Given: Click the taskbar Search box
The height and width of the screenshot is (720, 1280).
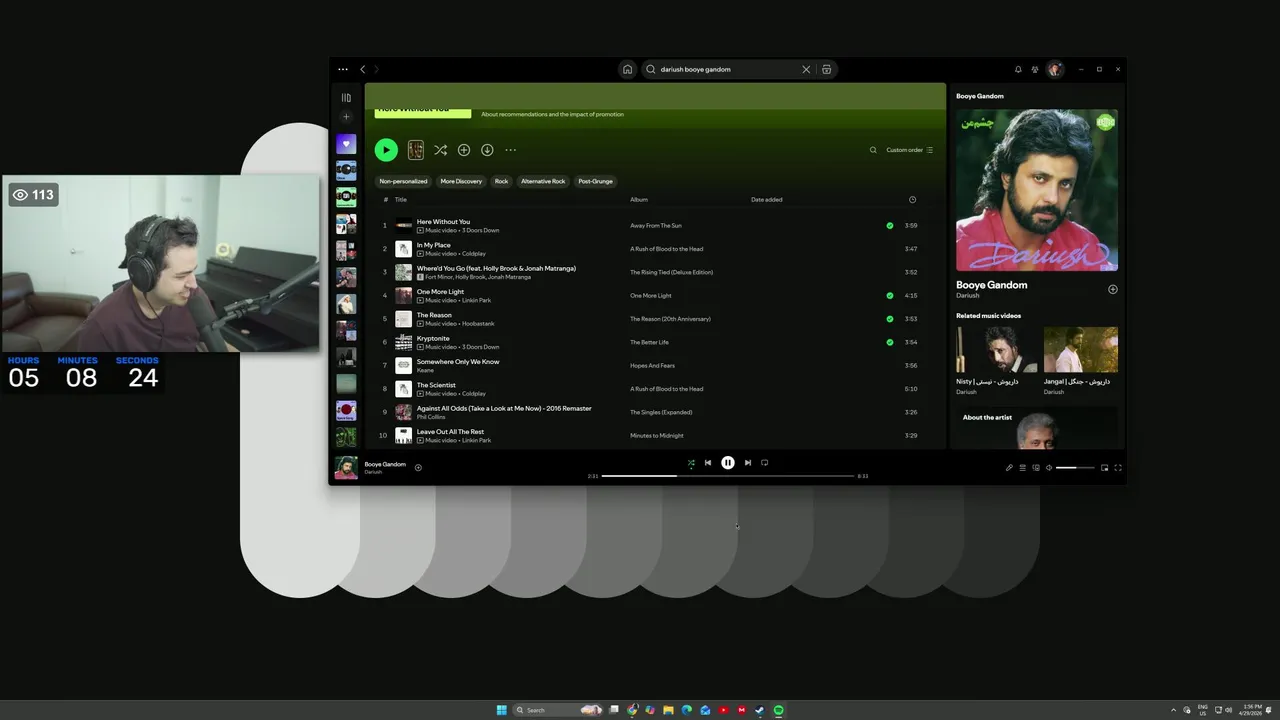Looking at the screenshot, I should click(557, 710).
